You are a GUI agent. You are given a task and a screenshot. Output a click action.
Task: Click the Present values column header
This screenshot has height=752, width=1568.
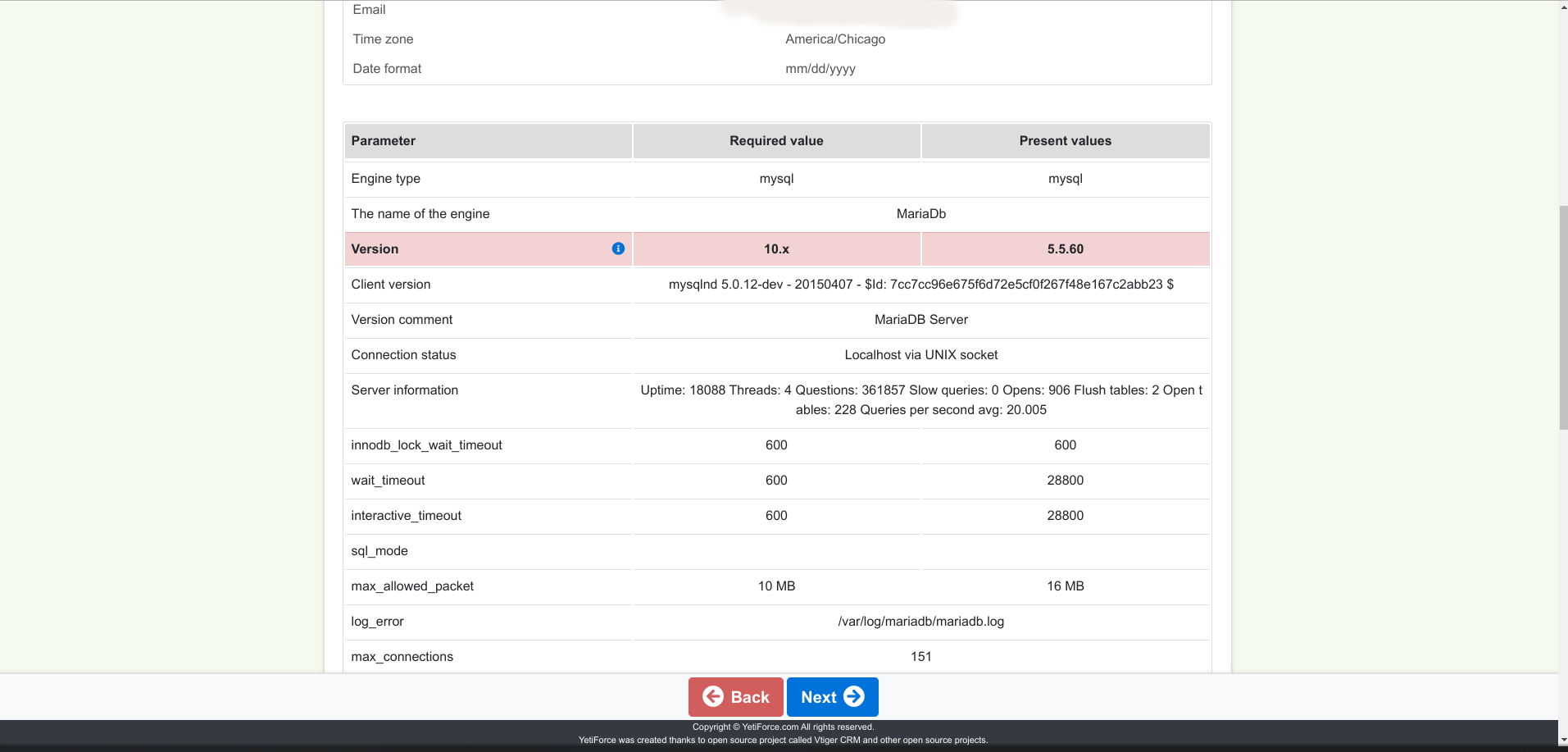coord(1066,141)
